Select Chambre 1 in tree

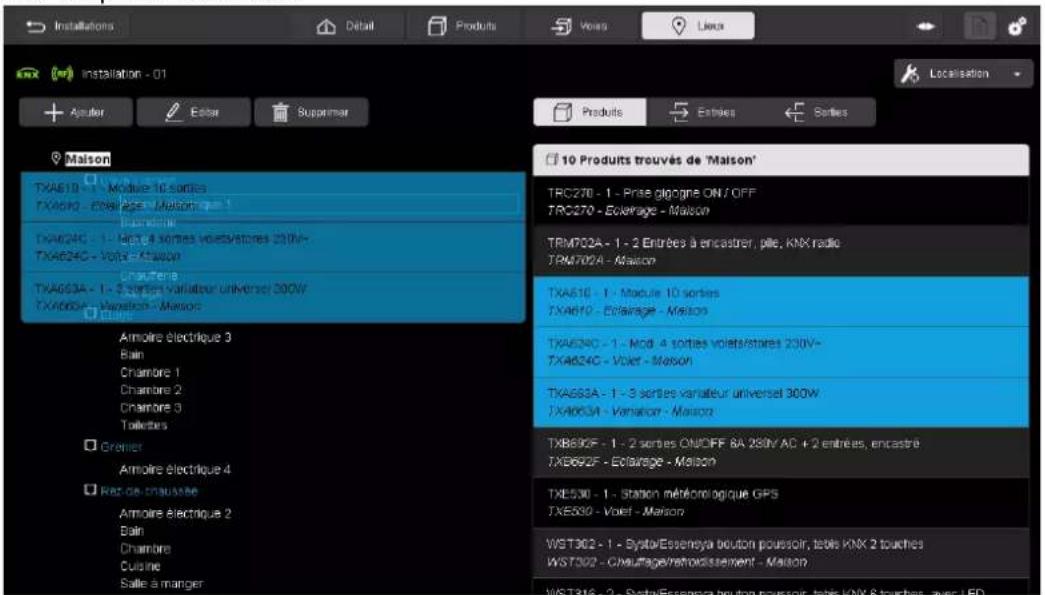(x=150, y=372)
